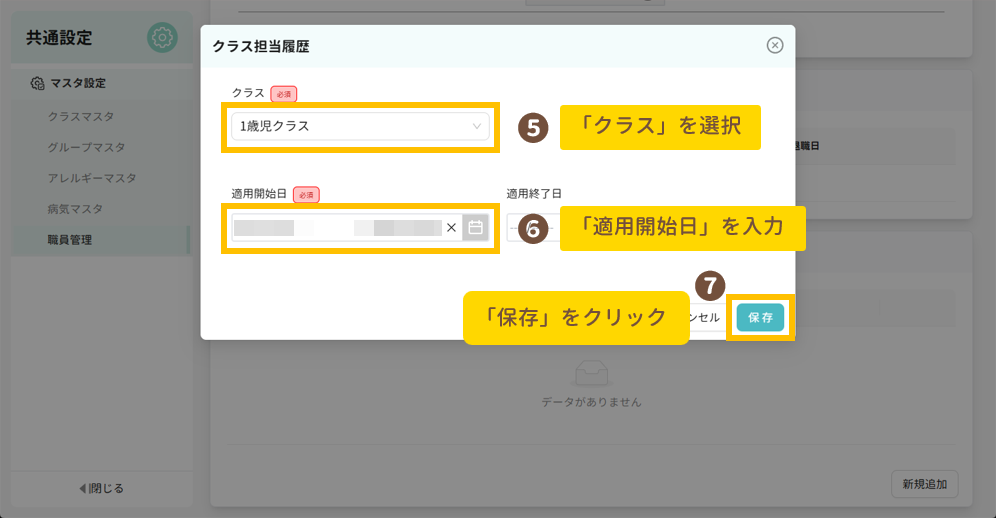Clear the 適用開始日 date value

(451, 228)
